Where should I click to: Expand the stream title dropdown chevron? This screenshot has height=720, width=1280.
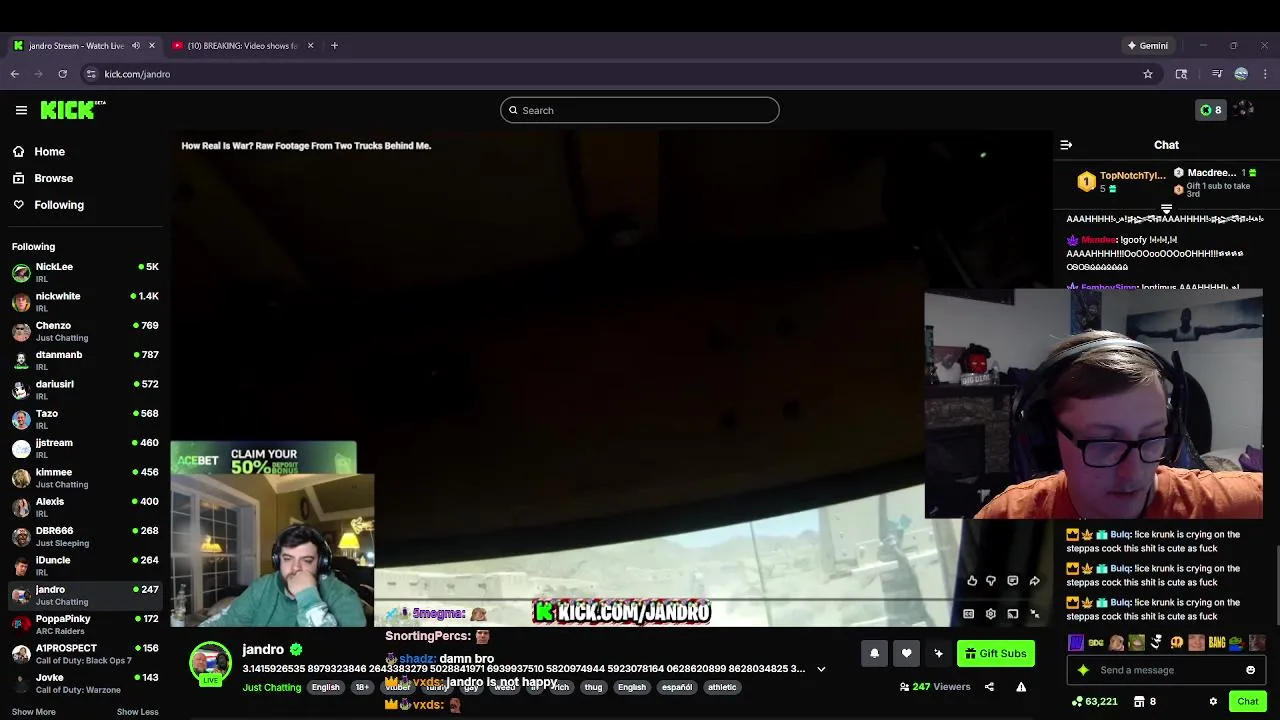coord(821,669)
